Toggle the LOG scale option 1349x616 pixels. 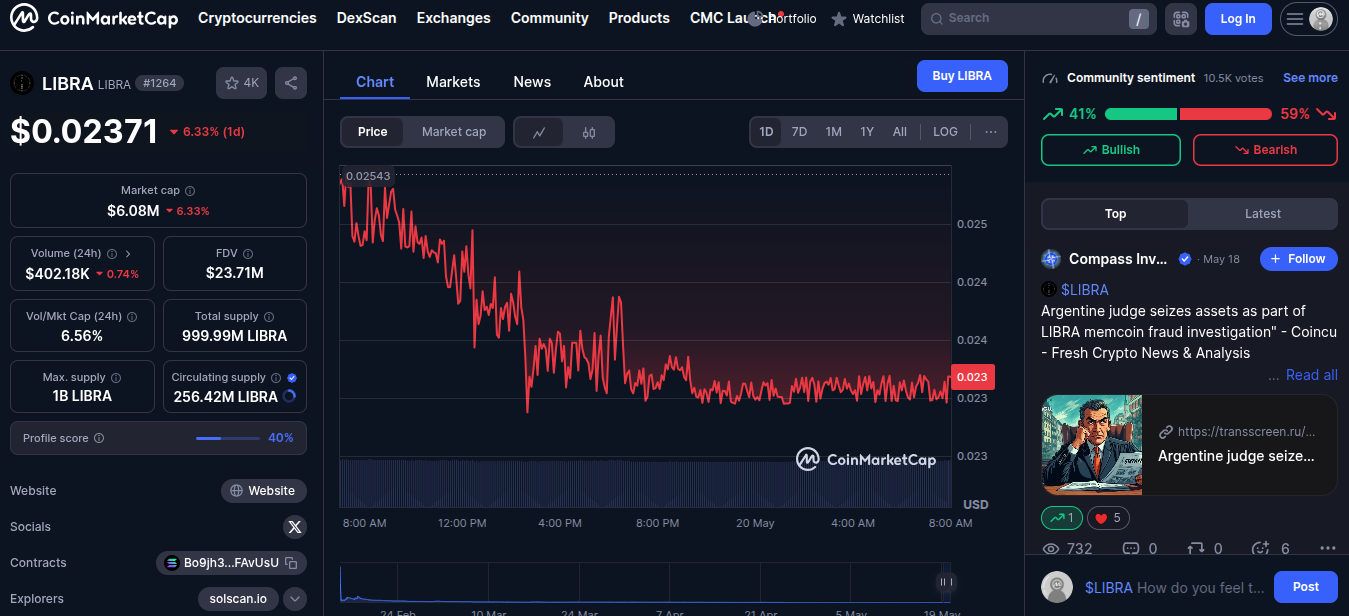945,132
